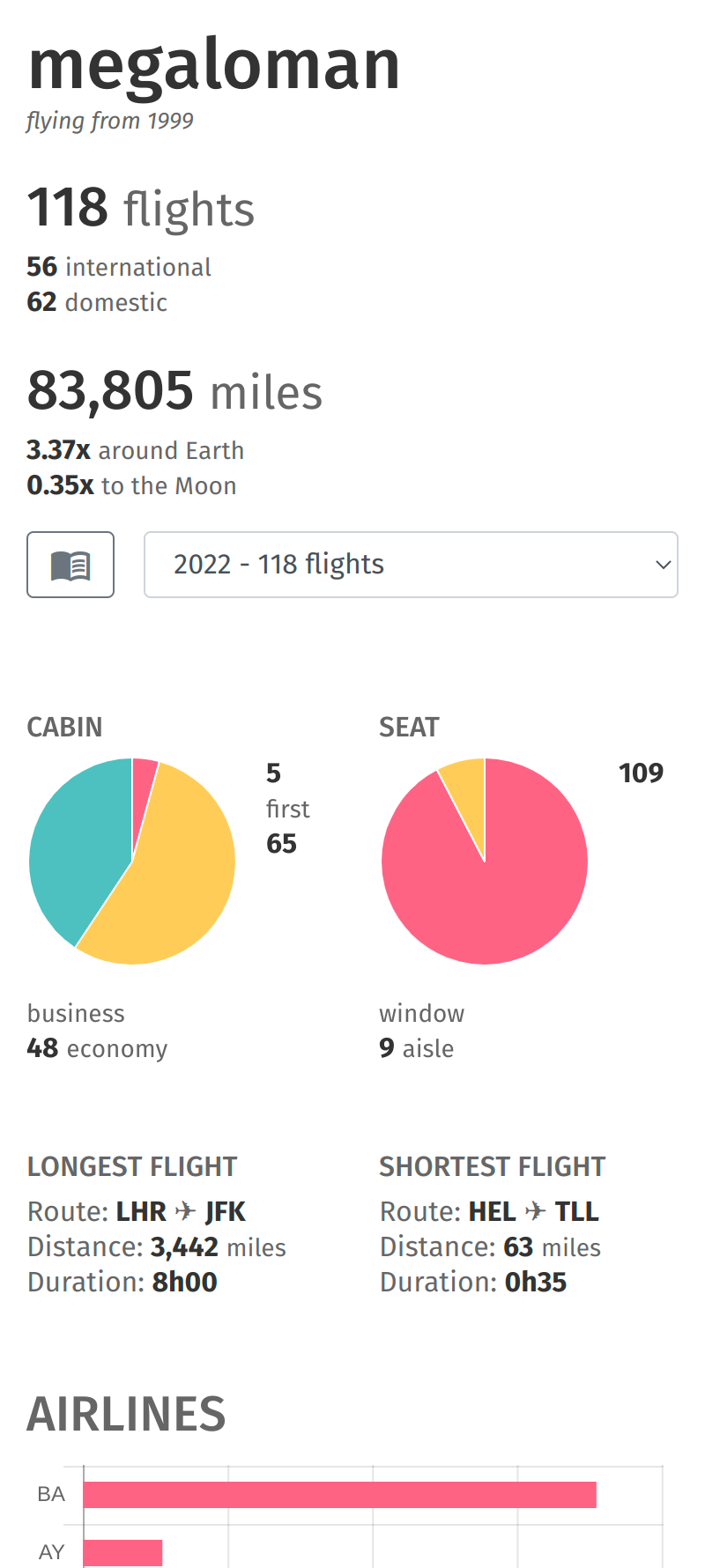The image size is (705, 1568).
Task: Expand the chevron on the 2022 selector
Action: [663, 564]
